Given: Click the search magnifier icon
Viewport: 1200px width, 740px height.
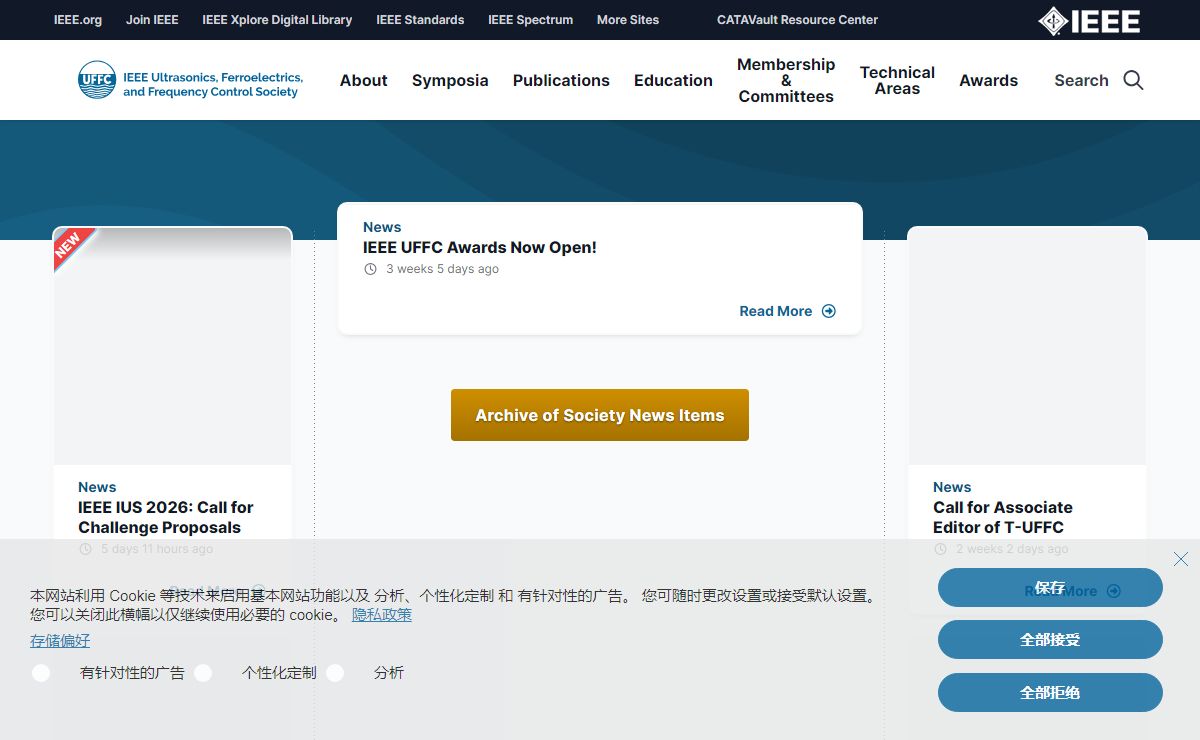Looking at the screenshot, I should tap(1133, 80).
